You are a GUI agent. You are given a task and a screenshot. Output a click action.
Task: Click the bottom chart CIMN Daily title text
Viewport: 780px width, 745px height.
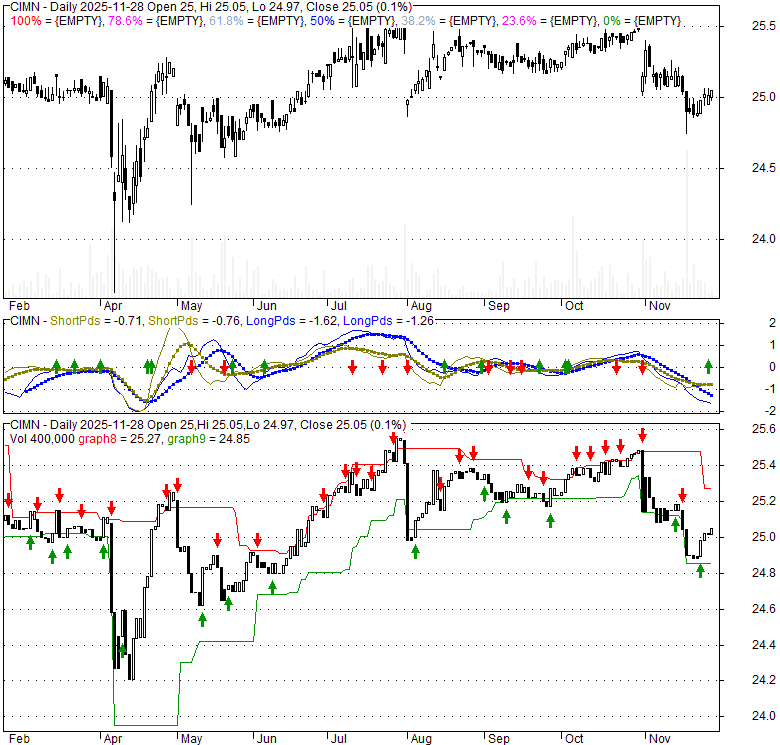208,425
